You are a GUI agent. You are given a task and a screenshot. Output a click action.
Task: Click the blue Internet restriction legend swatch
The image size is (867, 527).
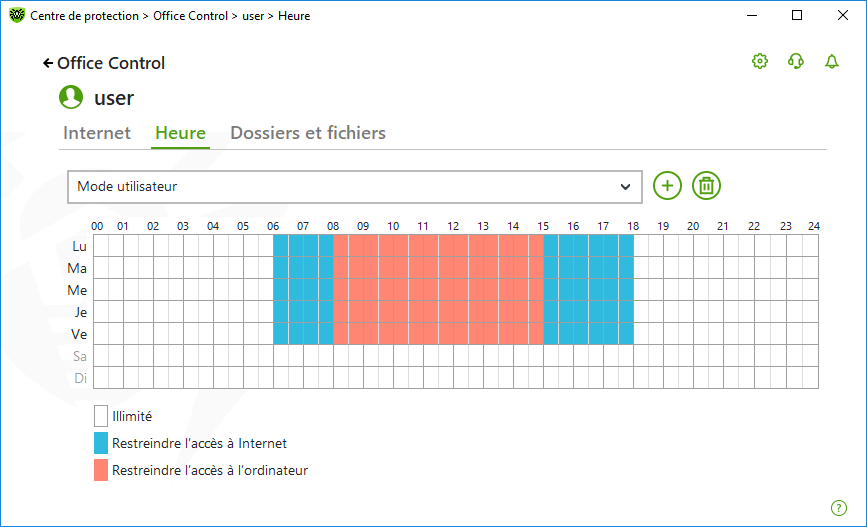point(101,443)
